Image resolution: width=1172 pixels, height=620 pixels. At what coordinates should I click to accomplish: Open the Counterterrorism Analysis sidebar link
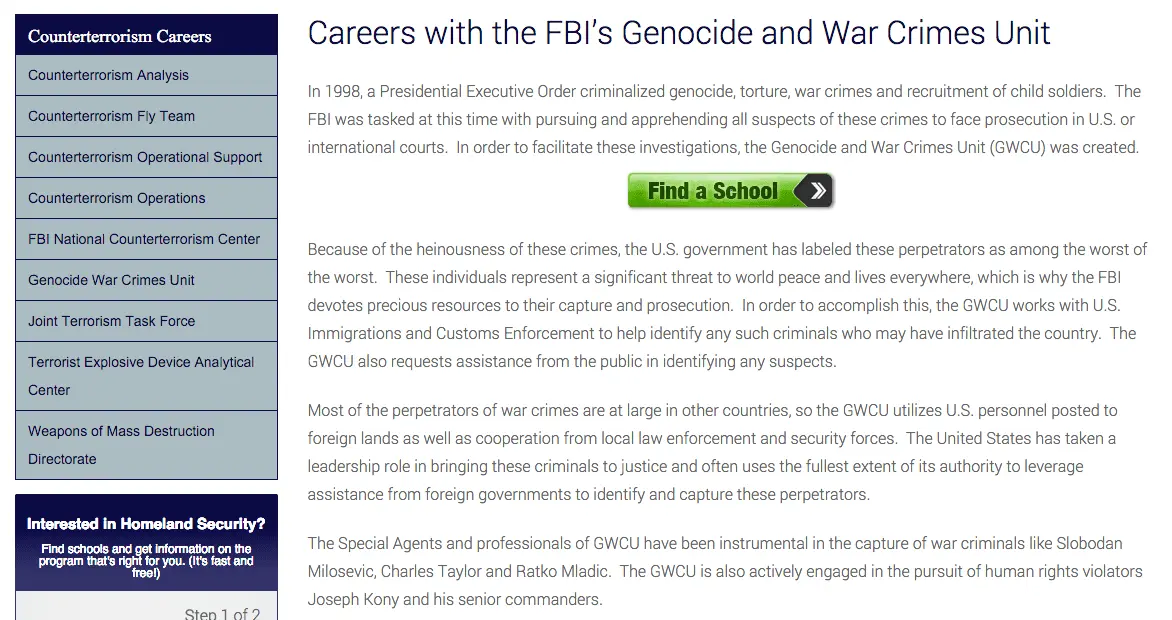click(108, 75)
